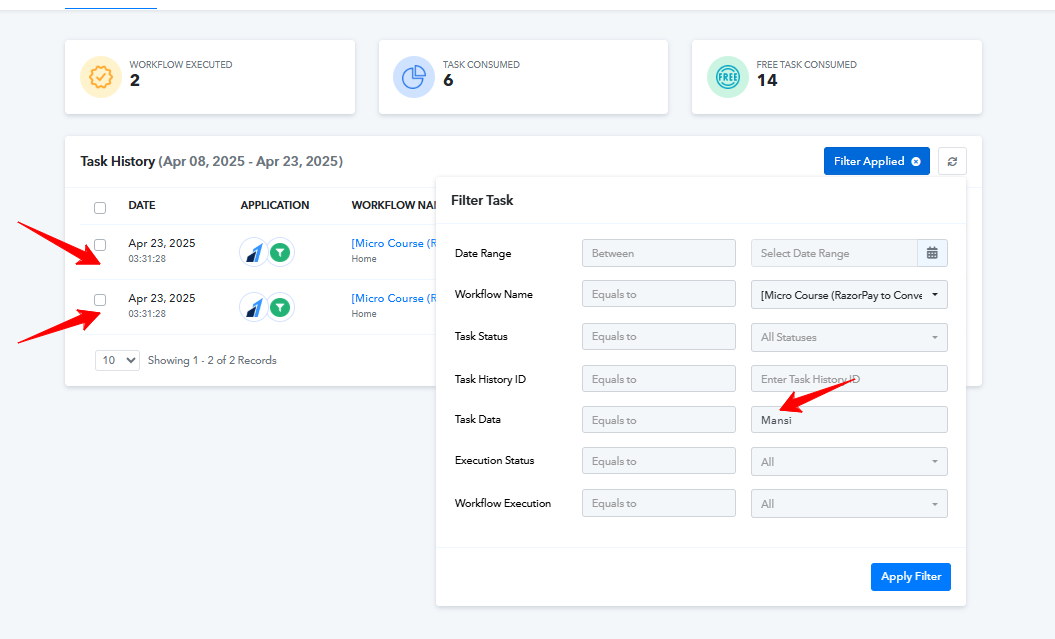Click the Workflow Execution Equals to field
1055x639 pixels.
(x=659, y=503)
